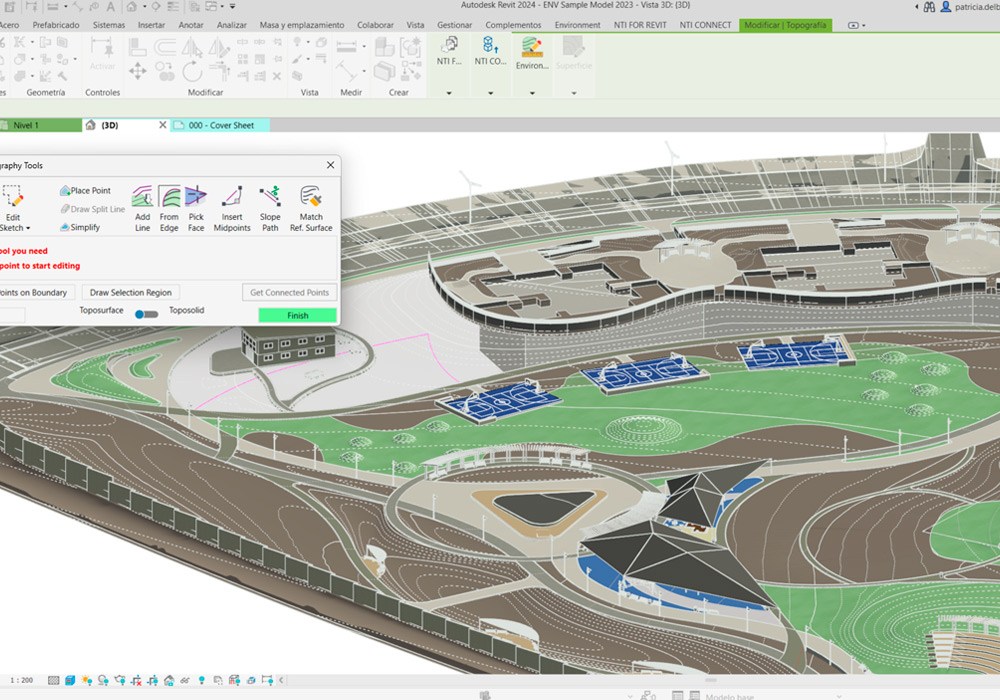This screenshot has height=700, width=1000.
Task: Toggle the visual style icon in view bar
Action: (x=70, y=680)
